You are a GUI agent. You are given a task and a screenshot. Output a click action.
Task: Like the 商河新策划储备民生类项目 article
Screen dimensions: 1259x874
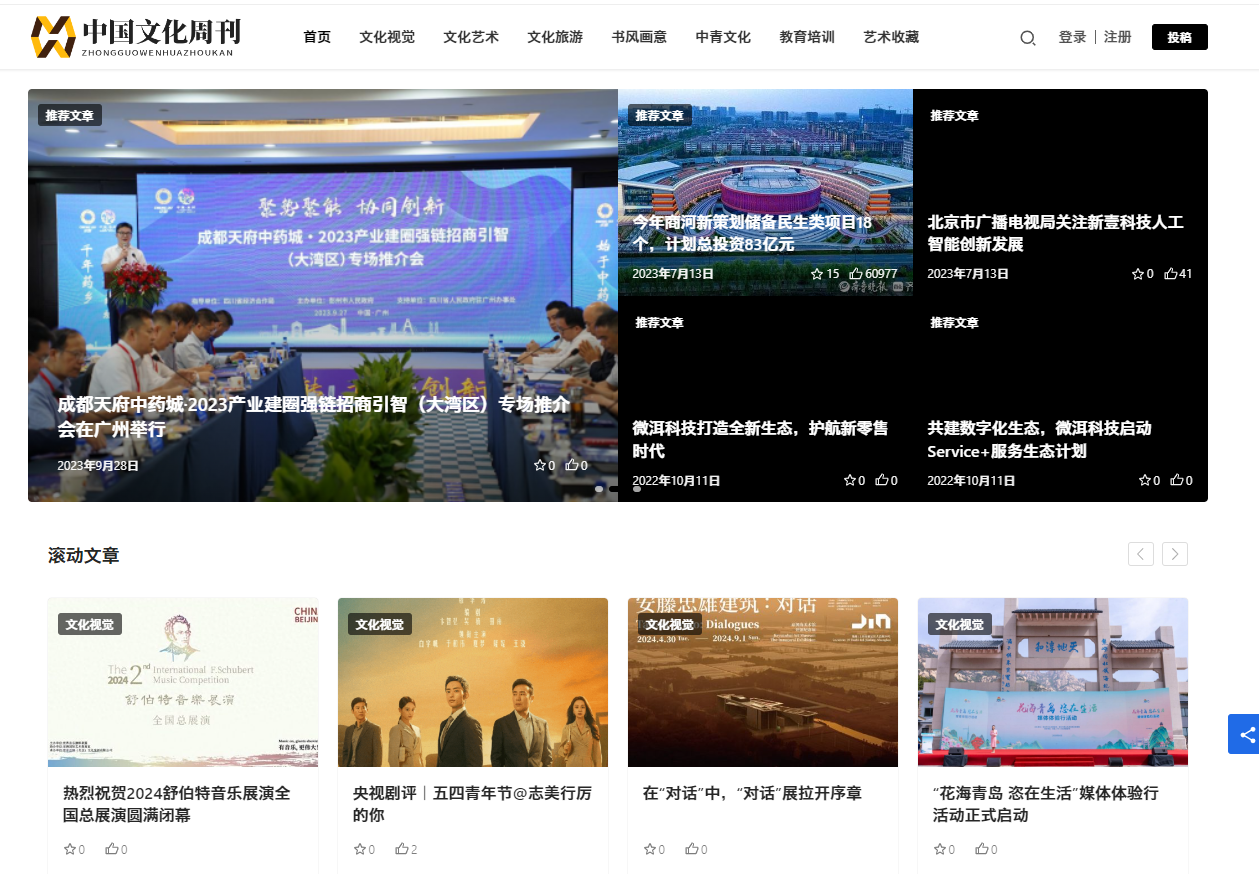coord(856,273)
